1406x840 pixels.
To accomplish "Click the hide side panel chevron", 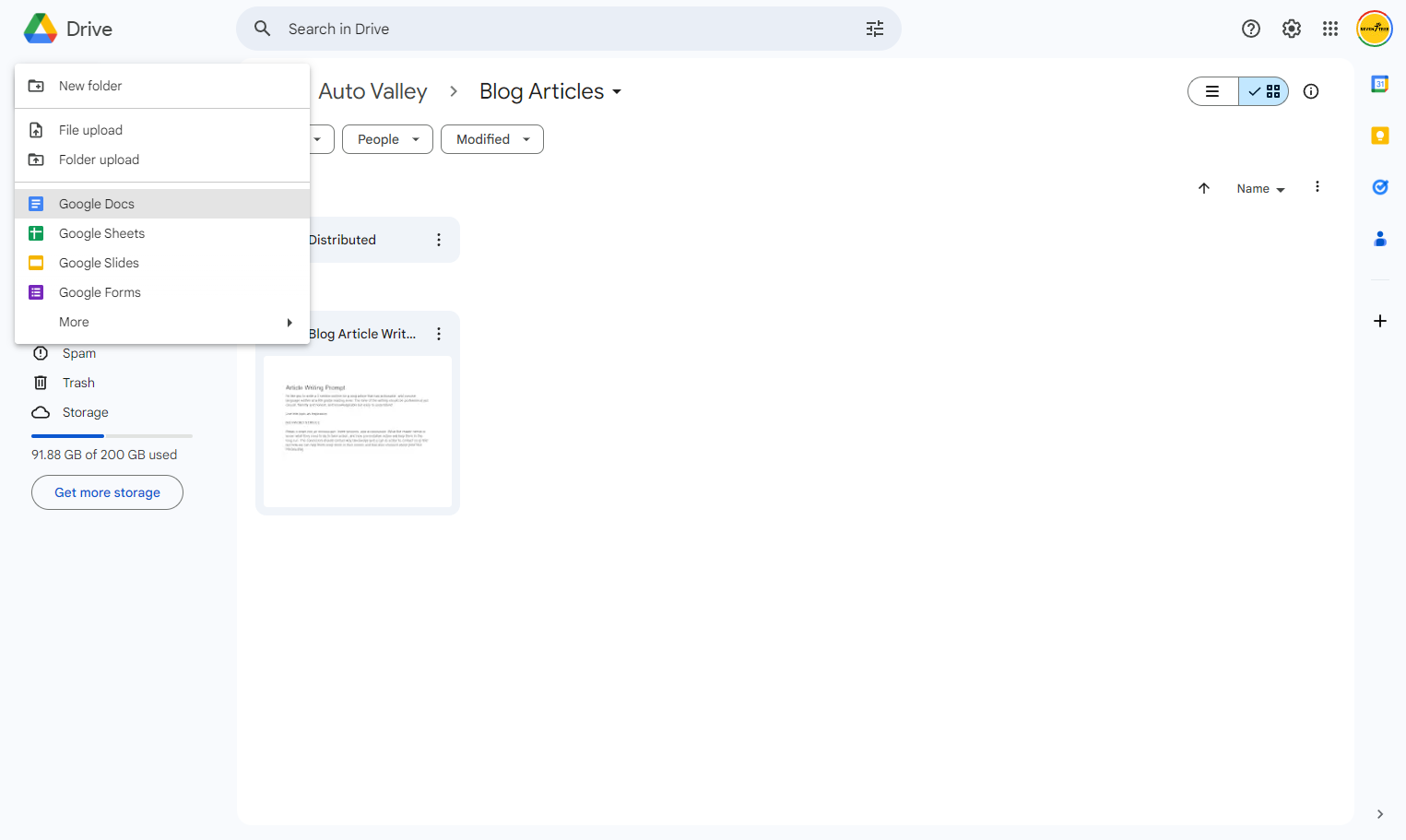I will [1380, 814].
